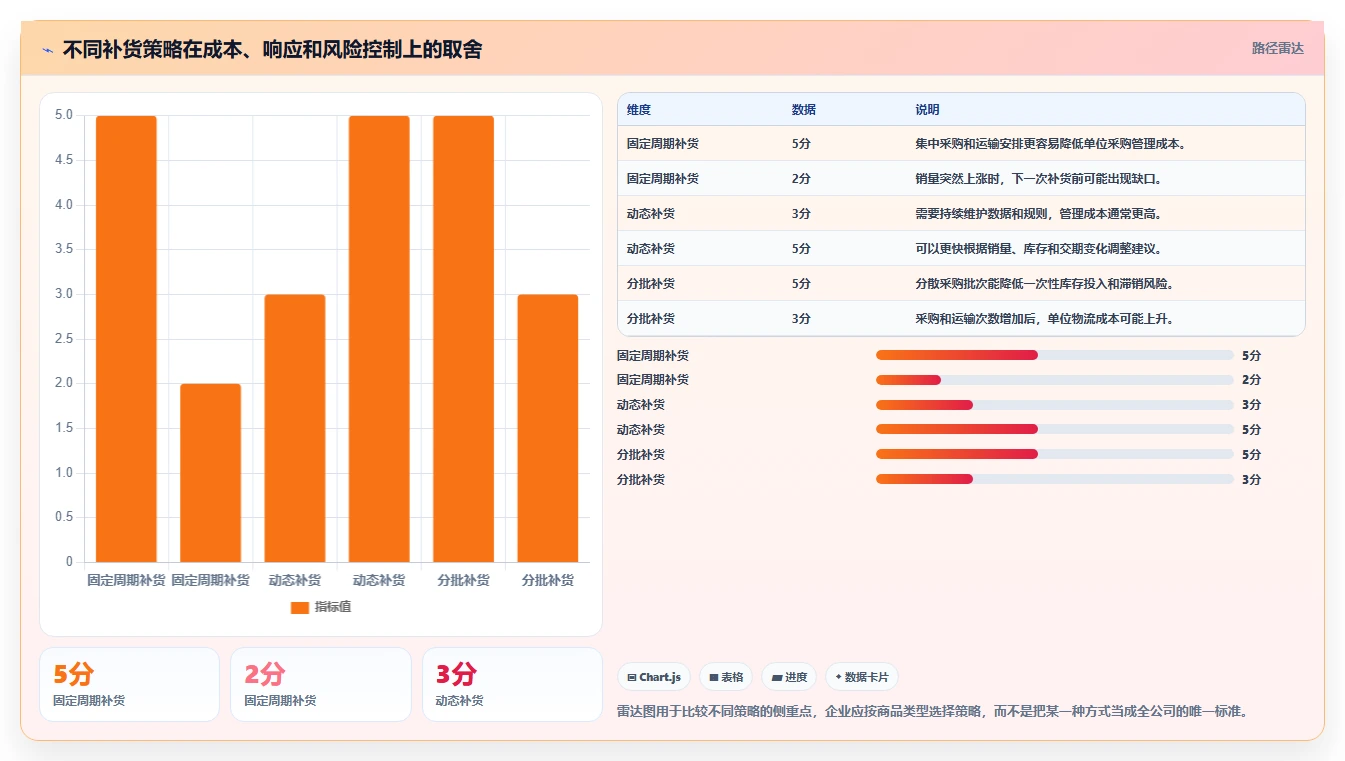Click the 动态补货 progress bar showing 3分
The height and width of the screenshot is (761, 1345).
pyautogui.click(x=1055, y=405)
